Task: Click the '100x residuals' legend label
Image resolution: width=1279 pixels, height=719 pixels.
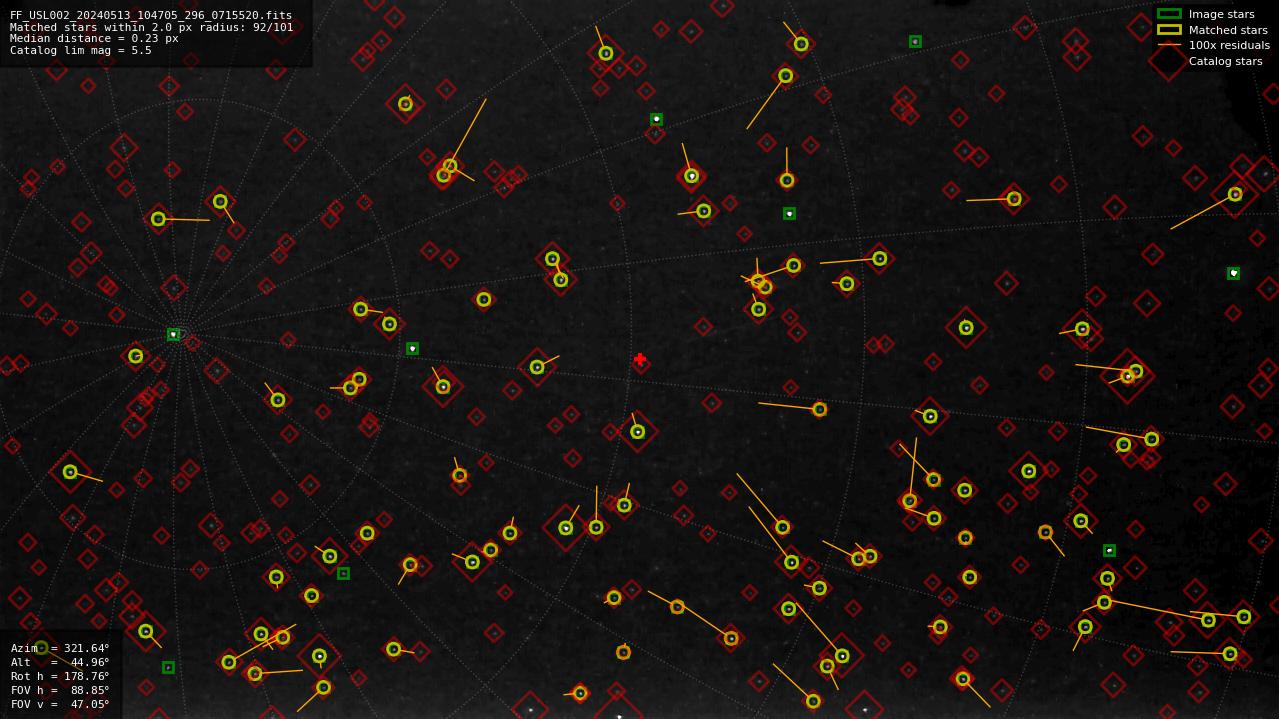Action: point(1229,45)
